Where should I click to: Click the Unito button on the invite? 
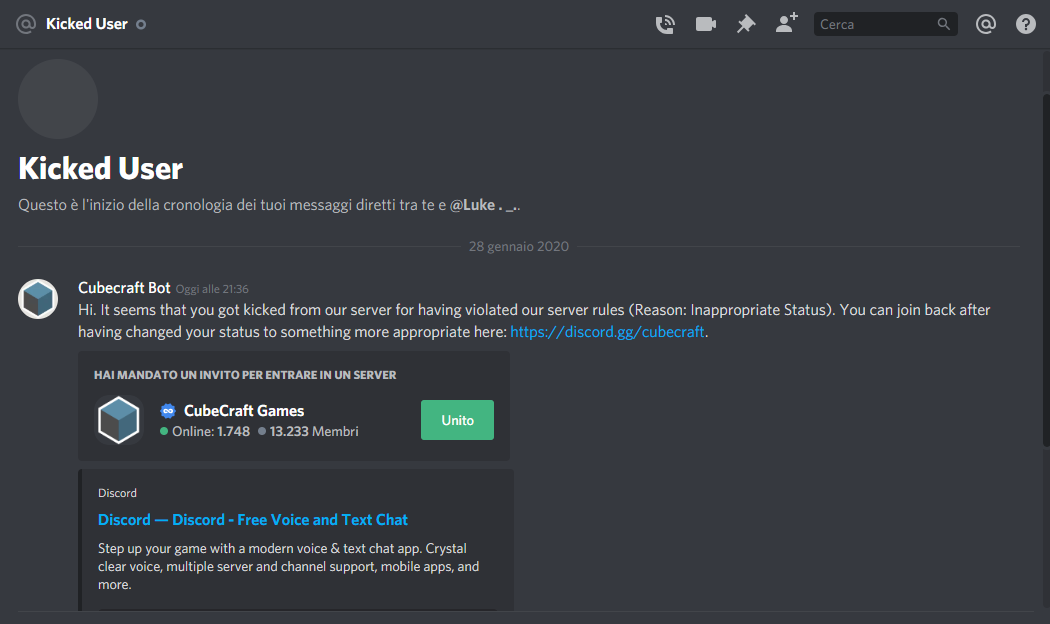(457, 420)
